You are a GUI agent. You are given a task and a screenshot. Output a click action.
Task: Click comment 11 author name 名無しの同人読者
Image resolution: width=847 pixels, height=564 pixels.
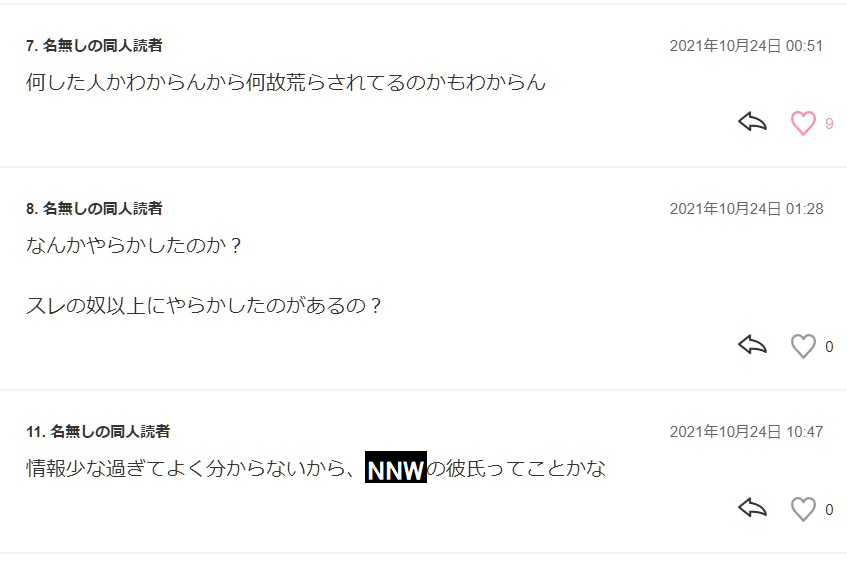pos(110,432)
